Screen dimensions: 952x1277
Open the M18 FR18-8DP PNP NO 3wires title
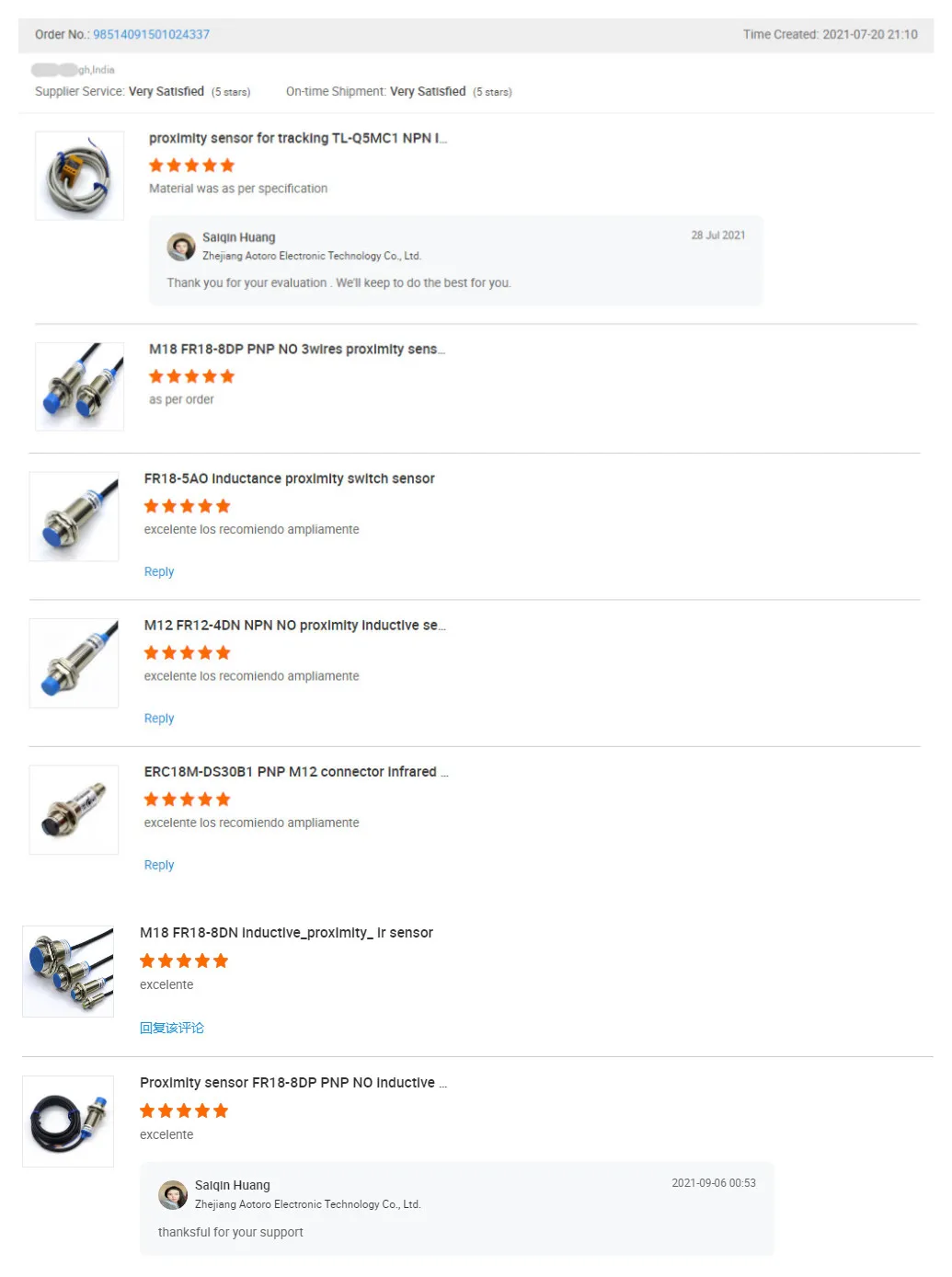tap(297, 350)
